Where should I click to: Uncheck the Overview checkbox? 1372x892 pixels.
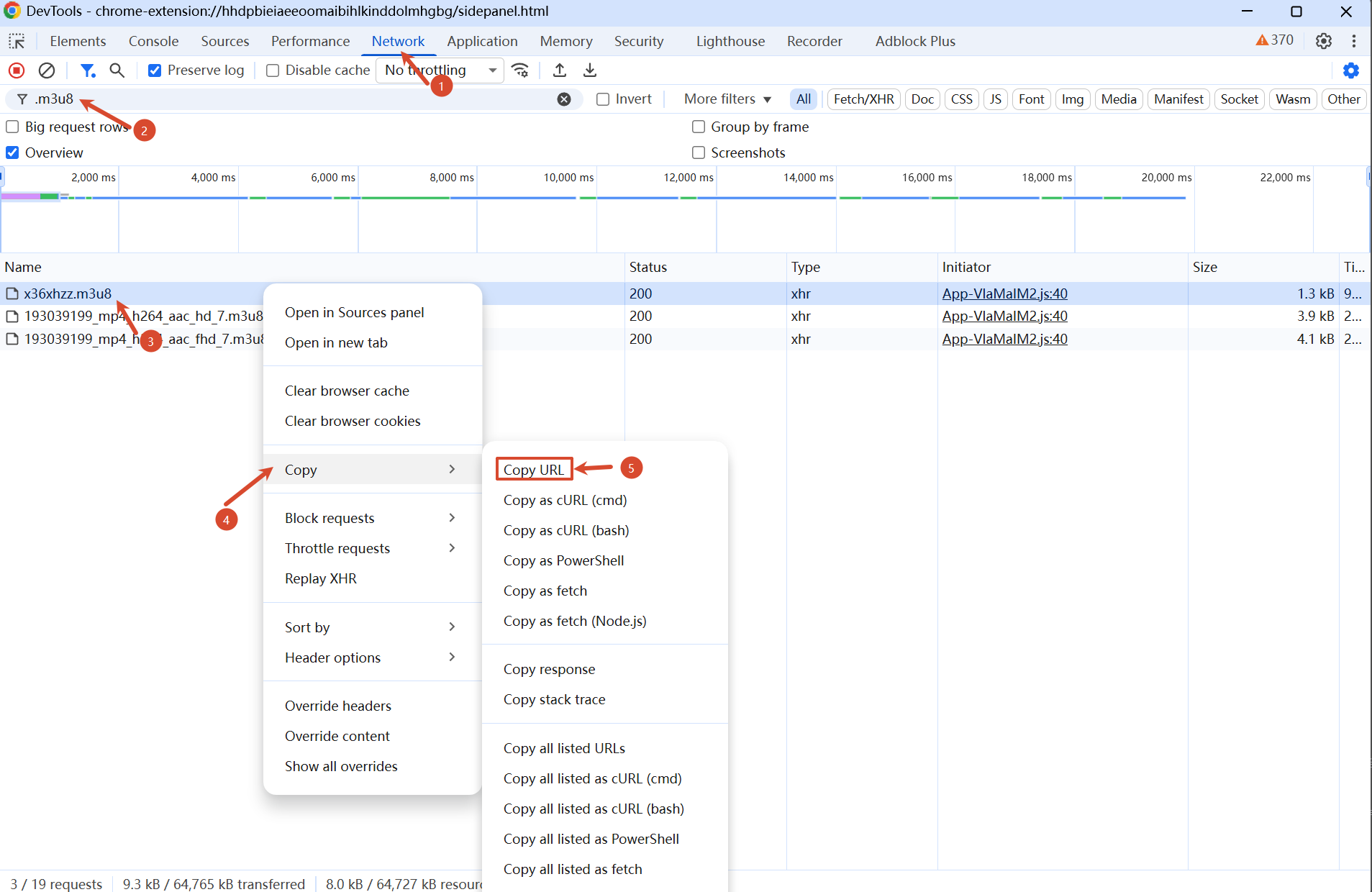click(x=12, y=153)
